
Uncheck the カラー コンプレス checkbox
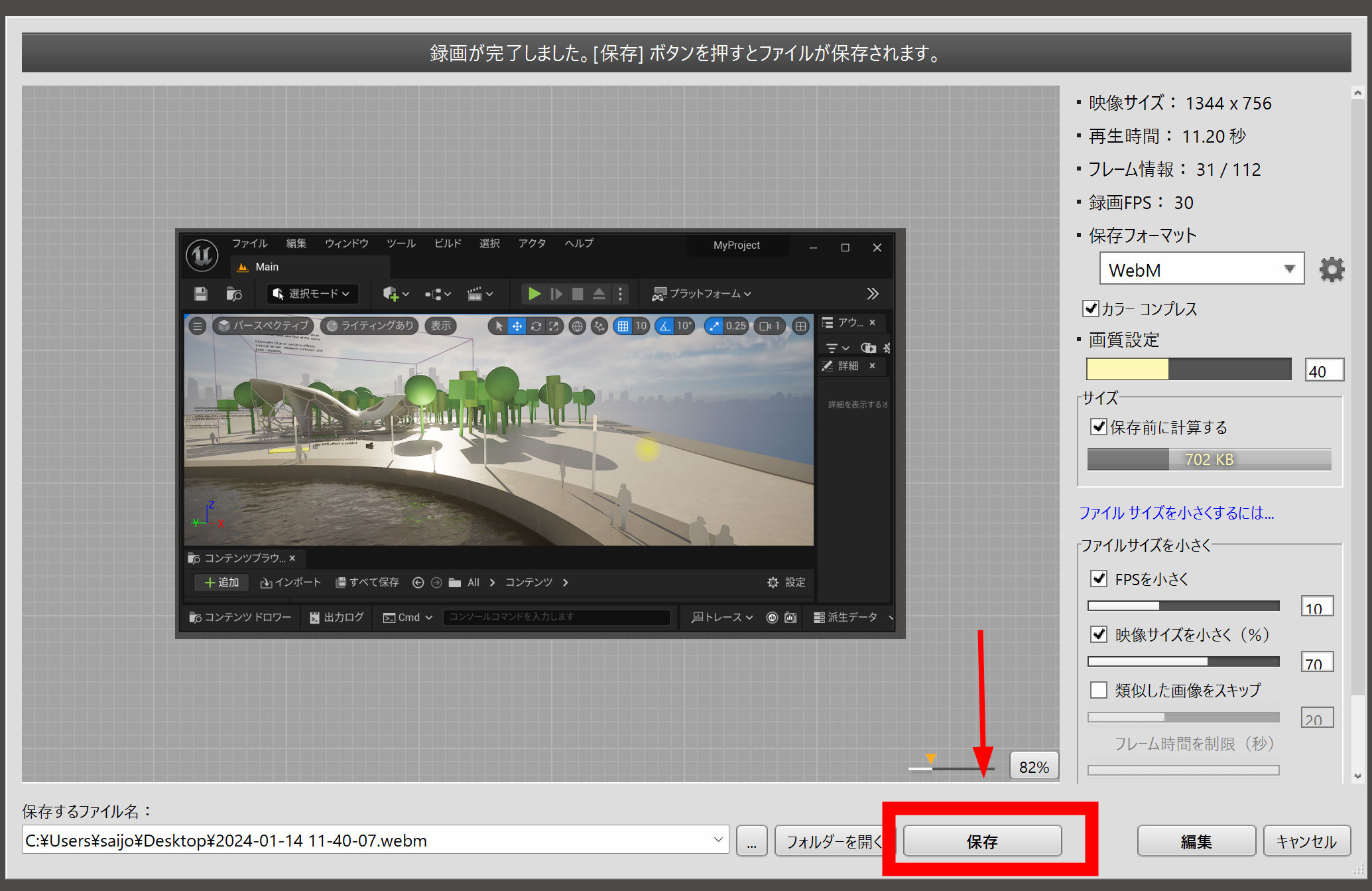tap(1090, 308)
